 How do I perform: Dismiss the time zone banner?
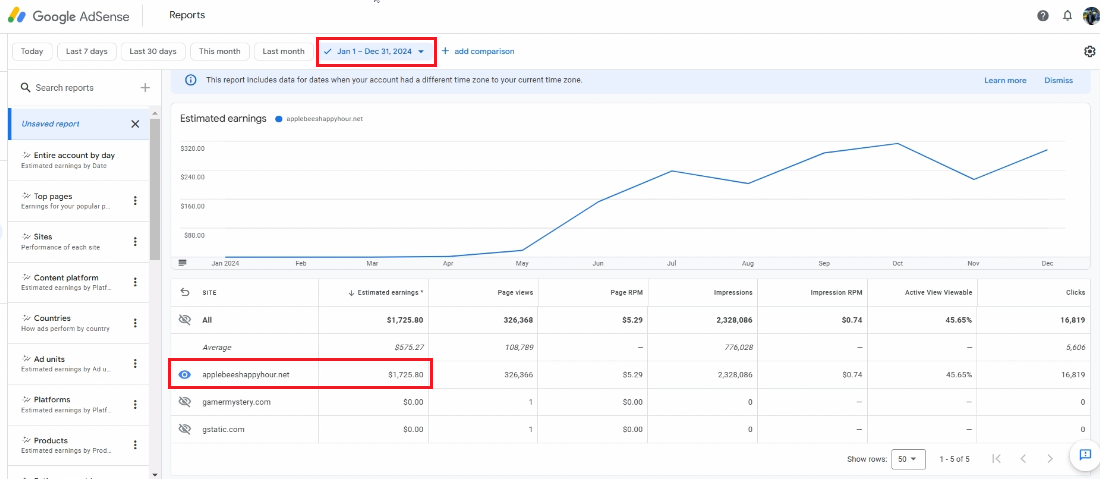pos(1058,80)
